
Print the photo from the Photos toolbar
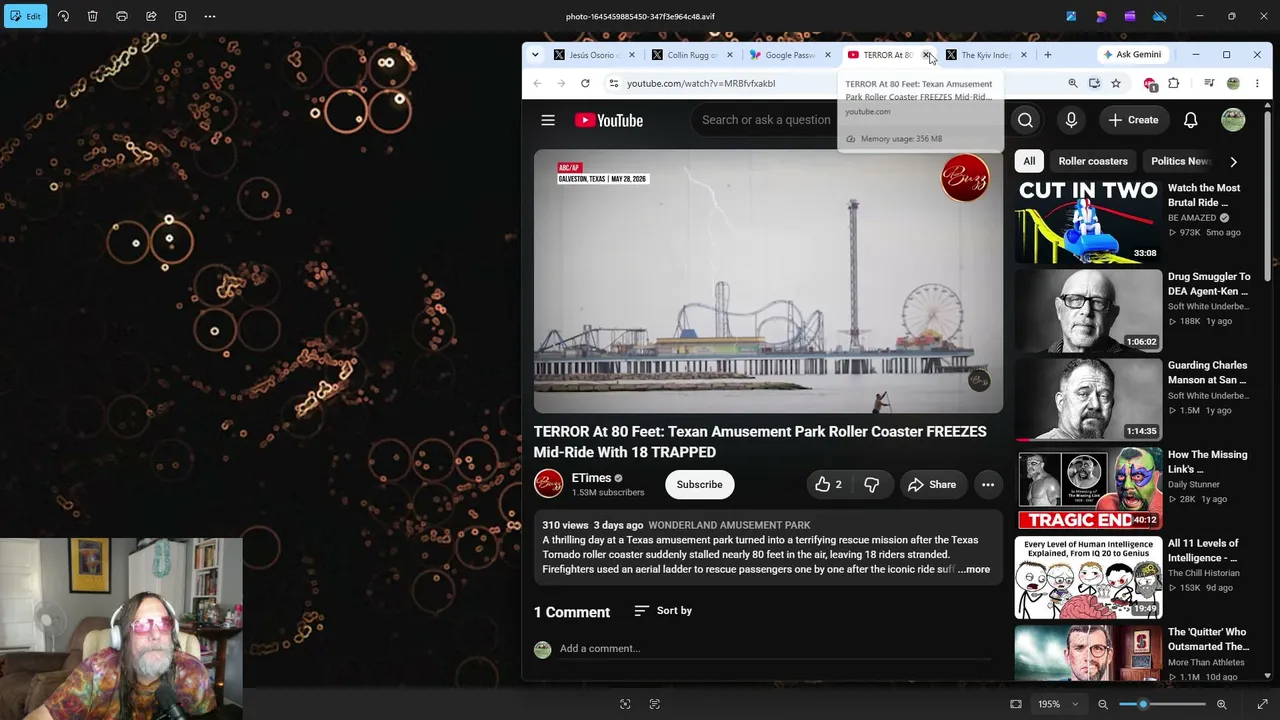(122, 16)
